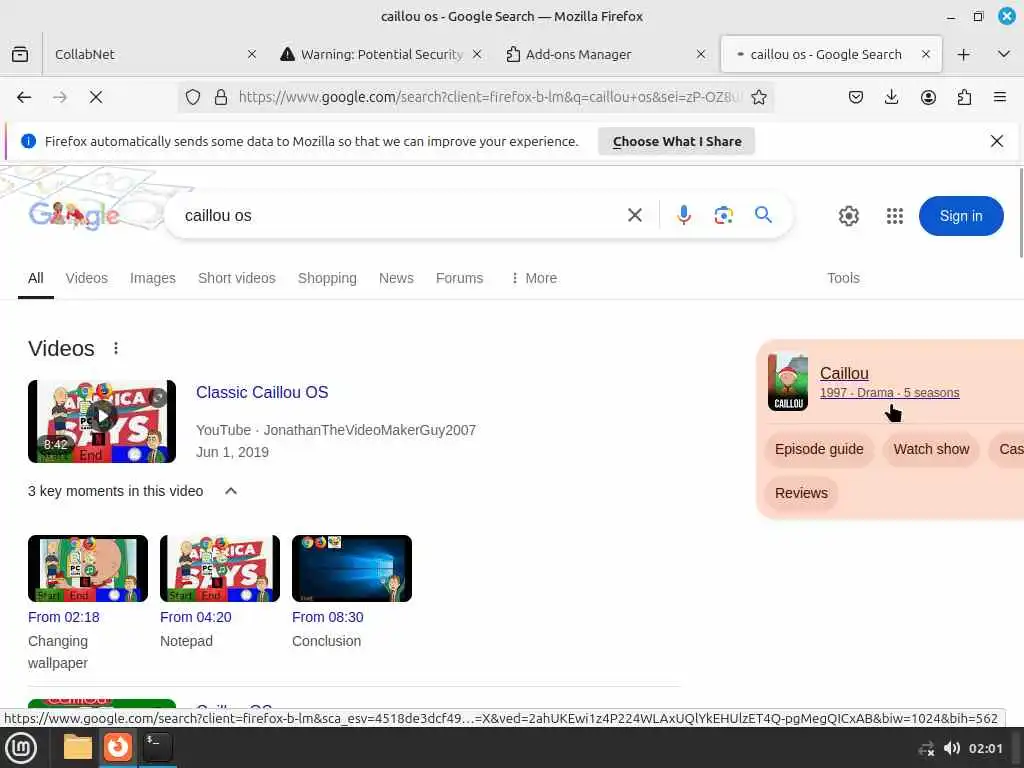
Task: Open a new browser tab
Action: [963, 54]
